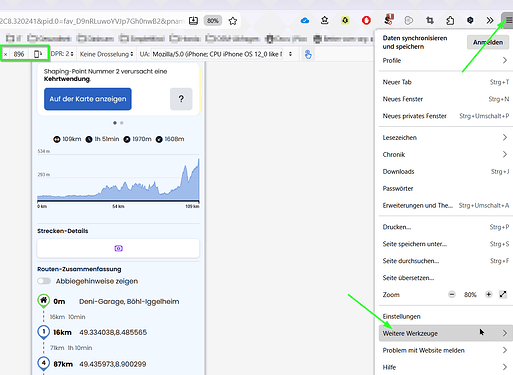Screen dimensions: 513x375
Task: Open the Keine Drosselung throttling dropdown
Action: [106, 54]
